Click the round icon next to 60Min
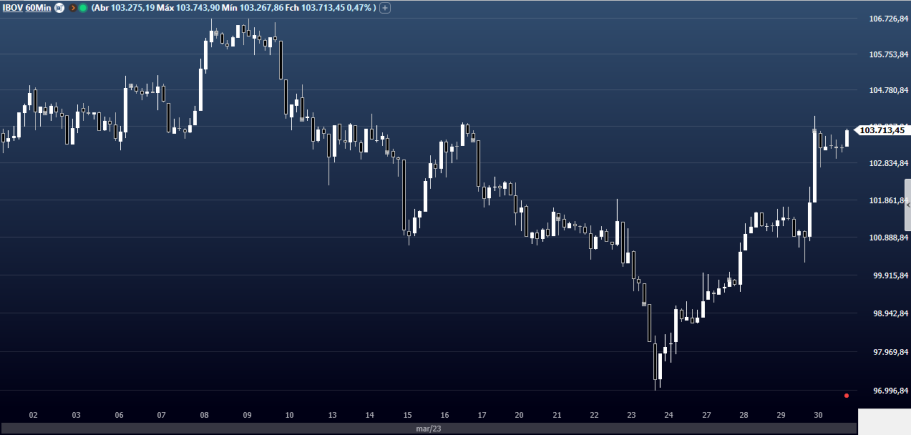The height and width of the screenshot is (435, 911). [58, 7]
